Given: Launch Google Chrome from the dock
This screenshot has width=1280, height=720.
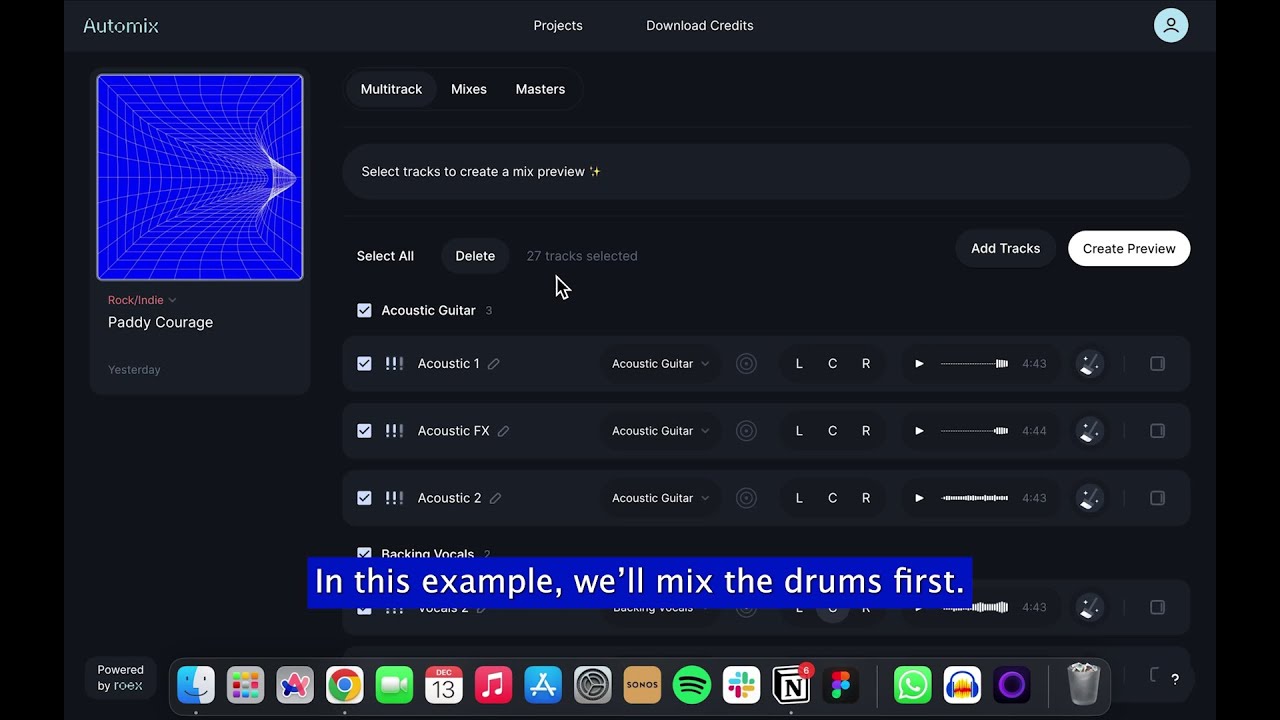Looking at the screenshot, I should (344, 685).
